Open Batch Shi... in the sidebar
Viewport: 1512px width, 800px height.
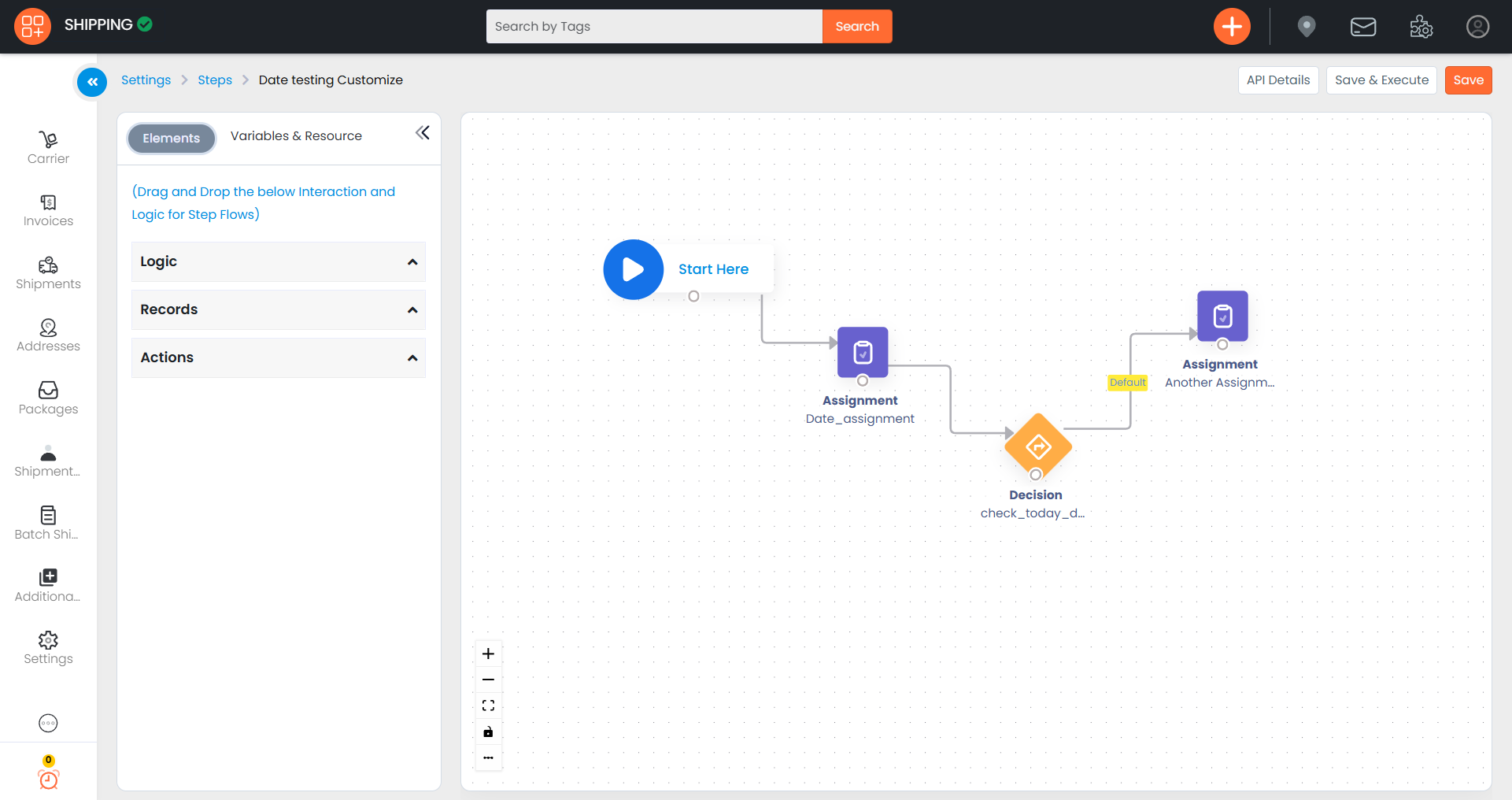tap(48, 524)
